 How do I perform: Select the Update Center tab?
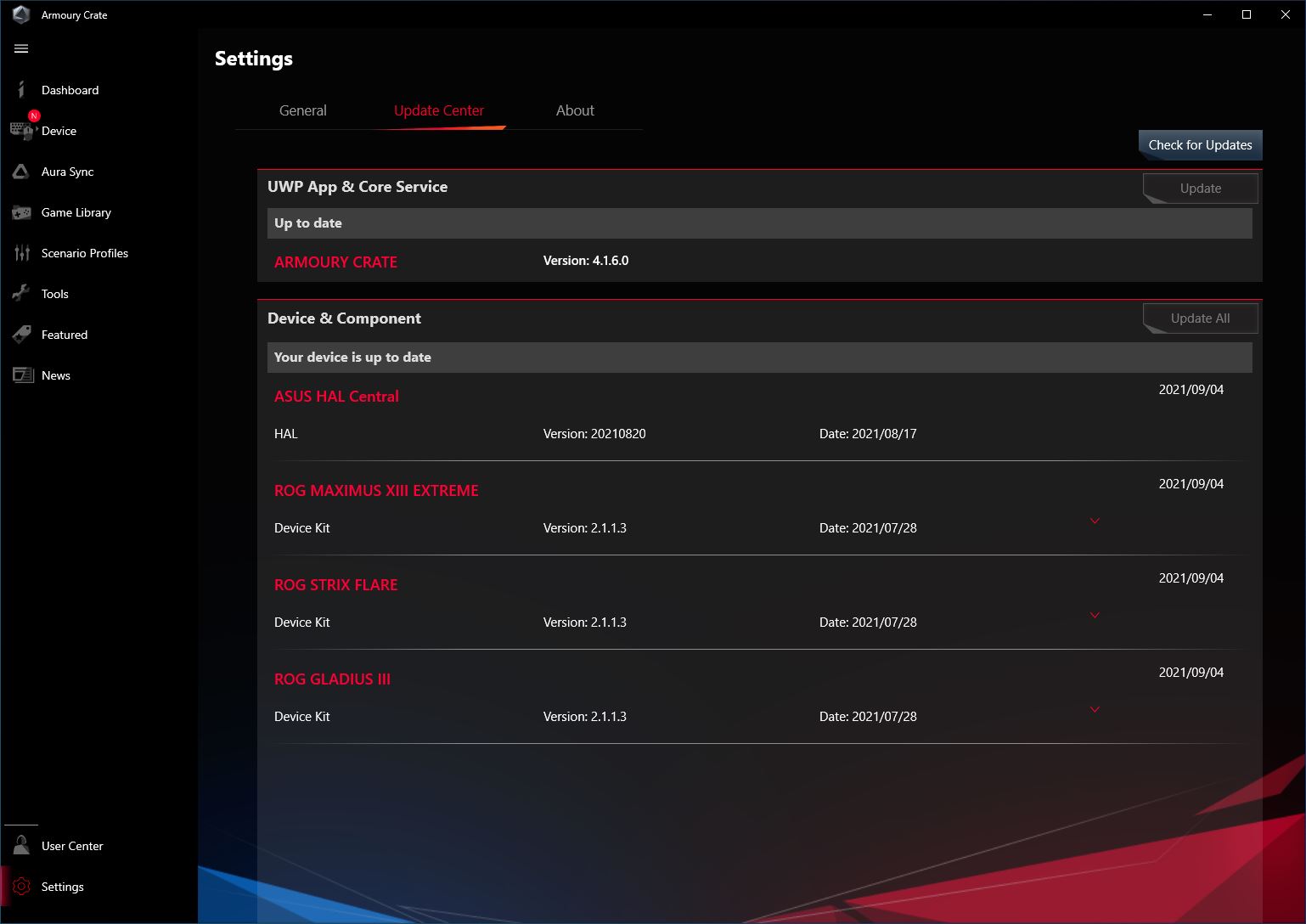pyautogui.click(x=439, y=110)
